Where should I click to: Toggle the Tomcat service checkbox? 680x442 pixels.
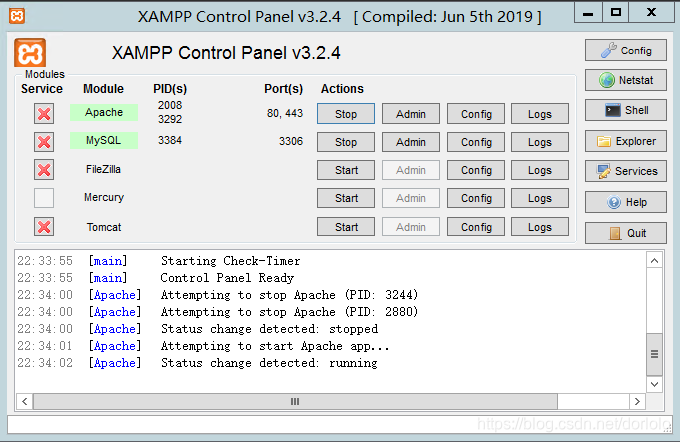44,226
